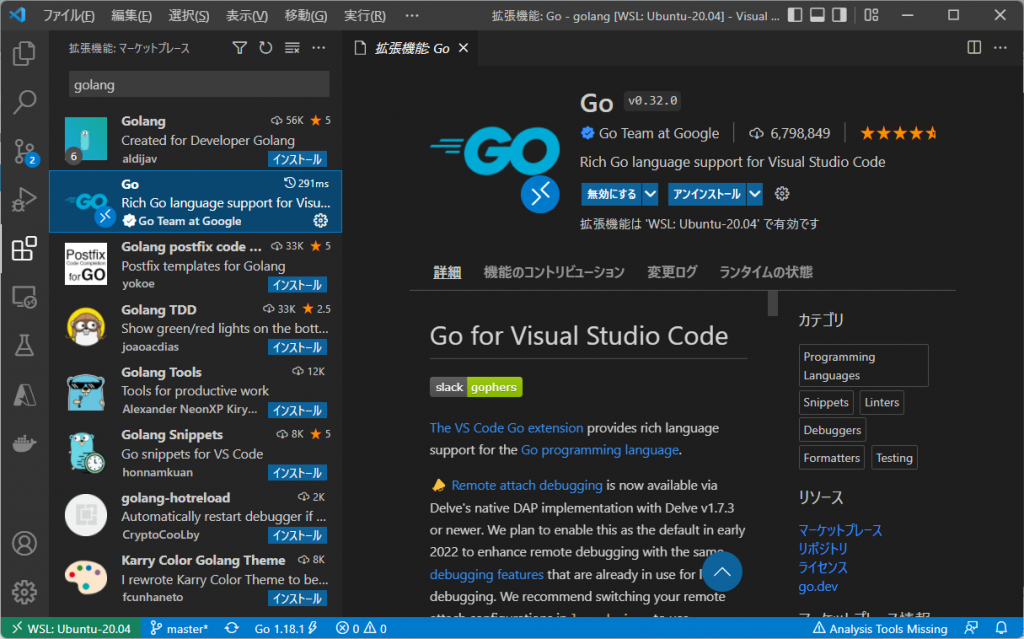Image resolution: width=1024 pixels, height=639 pixels.
Task: Open the 選択(S) menu
Action: pyautogui.click(x=189, y=16)
